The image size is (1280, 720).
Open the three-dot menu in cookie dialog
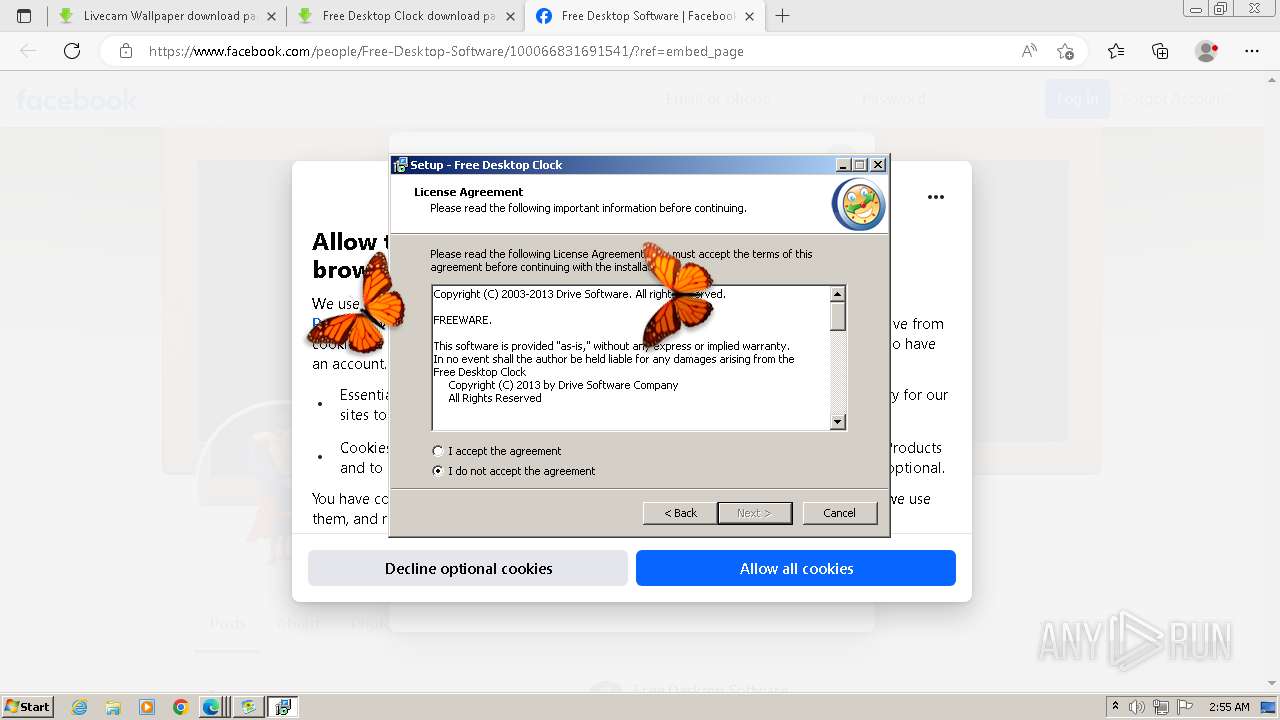click(x=936, y=197)
